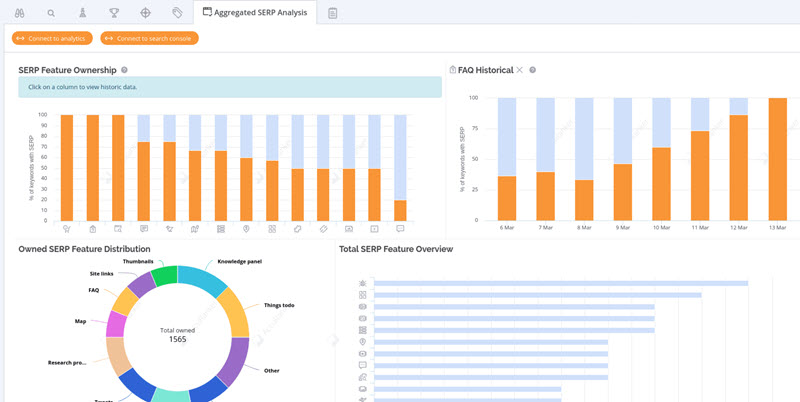Open the chess piece competitors tab
The height and width of the screenshot is (402, 800).
[82, 13]
